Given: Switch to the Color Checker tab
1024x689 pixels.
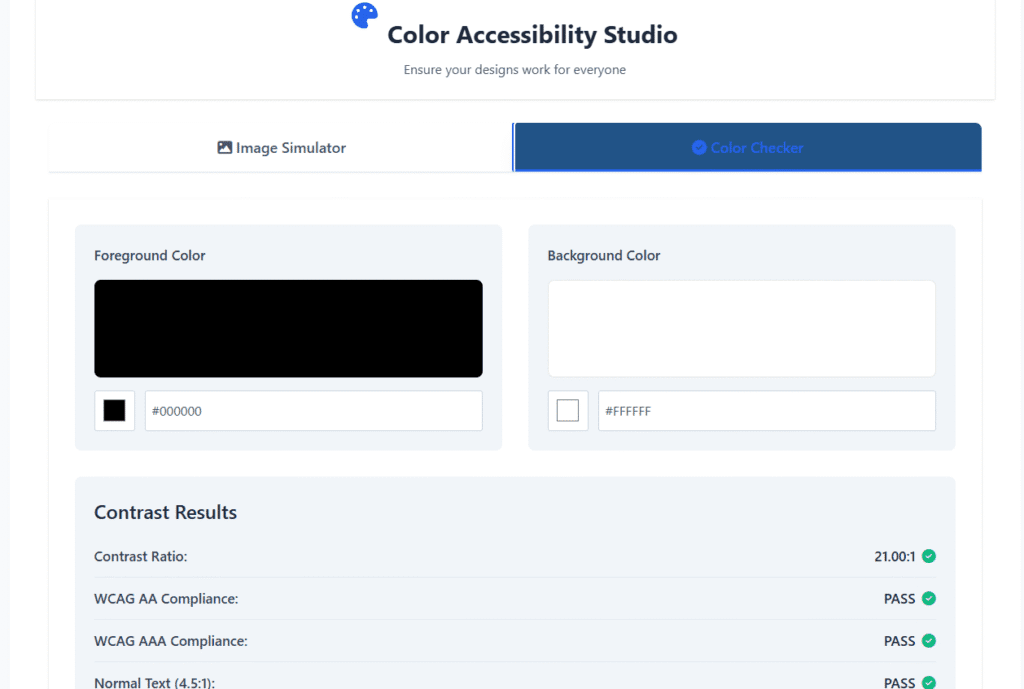Looking at the screenshot, I should click(x=747, y=147).
